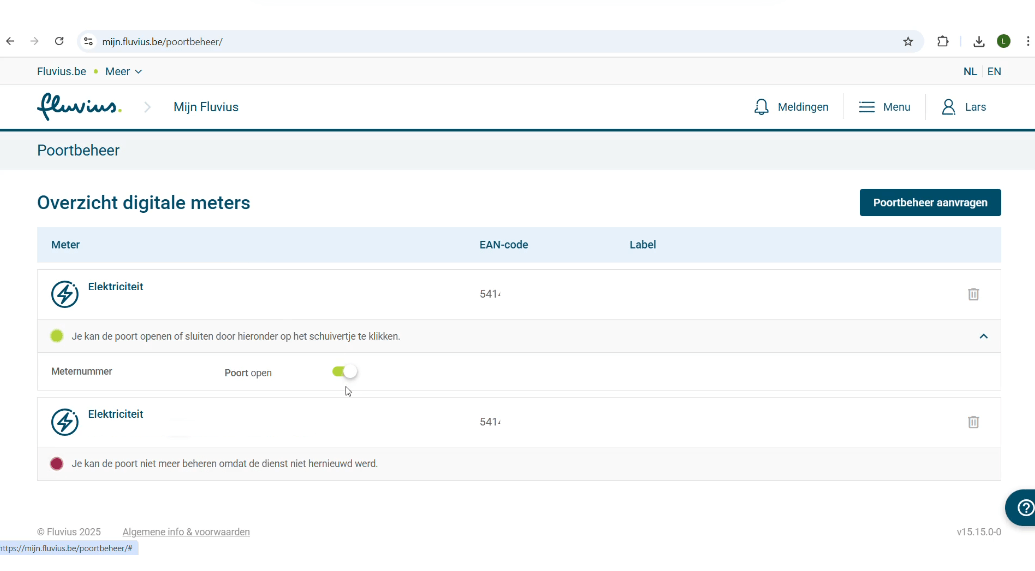Switch language to EN
This screenshot has height=571, width=1035.
click(993, 71)
